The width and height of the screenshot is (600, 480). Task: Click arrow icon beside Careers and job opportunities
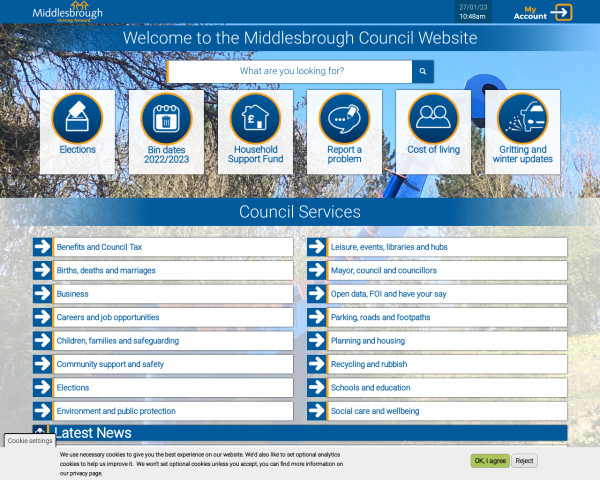tap(42, 317)
